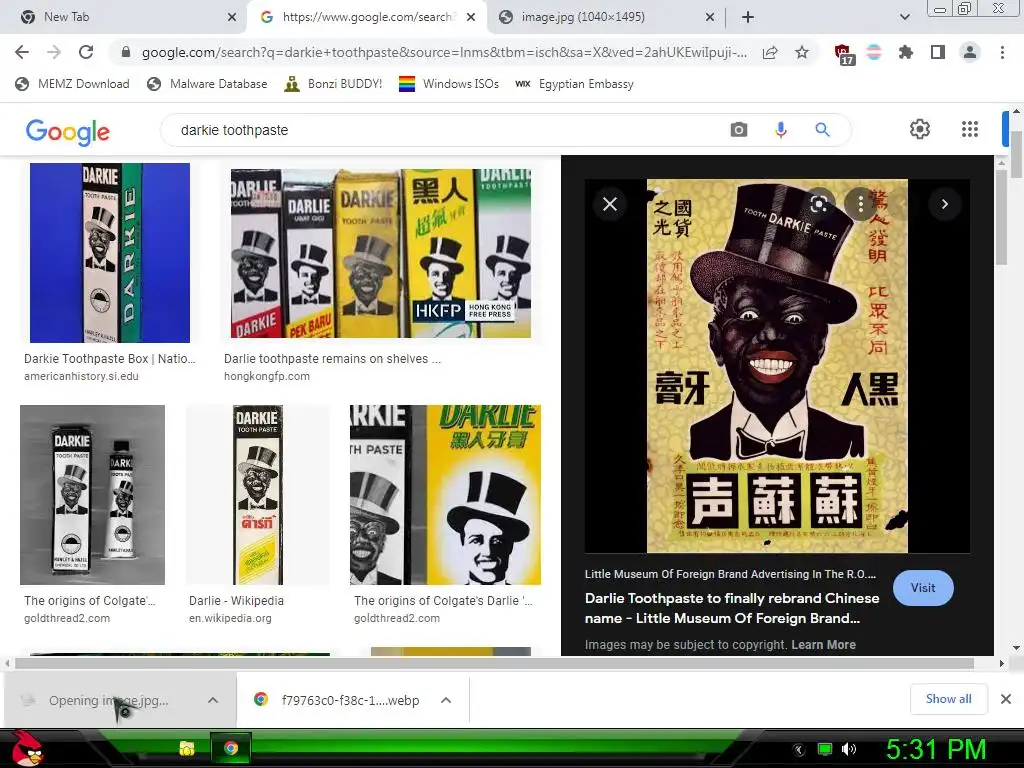Open the Learn More copyright link
Image resolution: width=1024 pixels, height=768 pixels.
pos(824,645)
